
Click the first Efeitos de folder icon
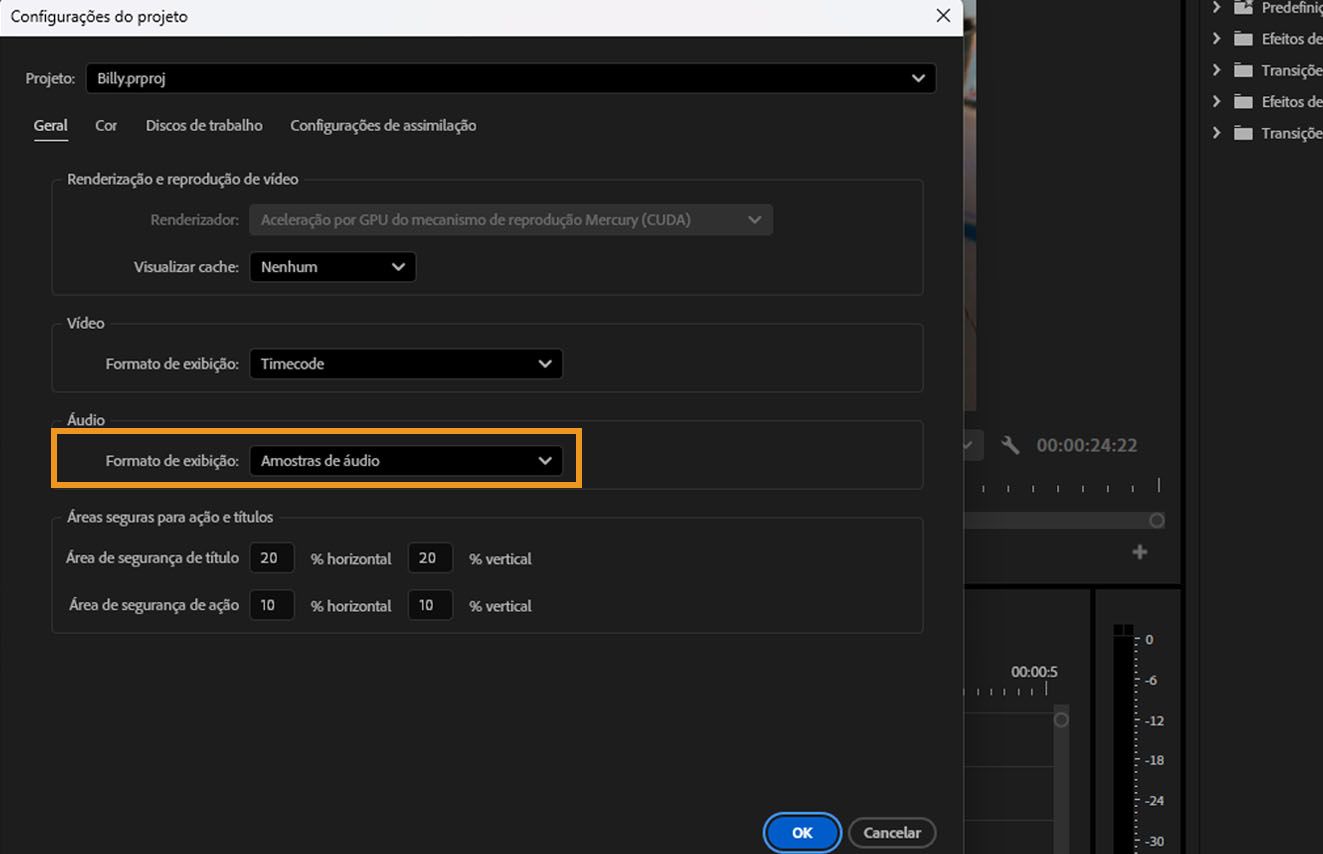pyautogui.click(x=1243, y=38)
